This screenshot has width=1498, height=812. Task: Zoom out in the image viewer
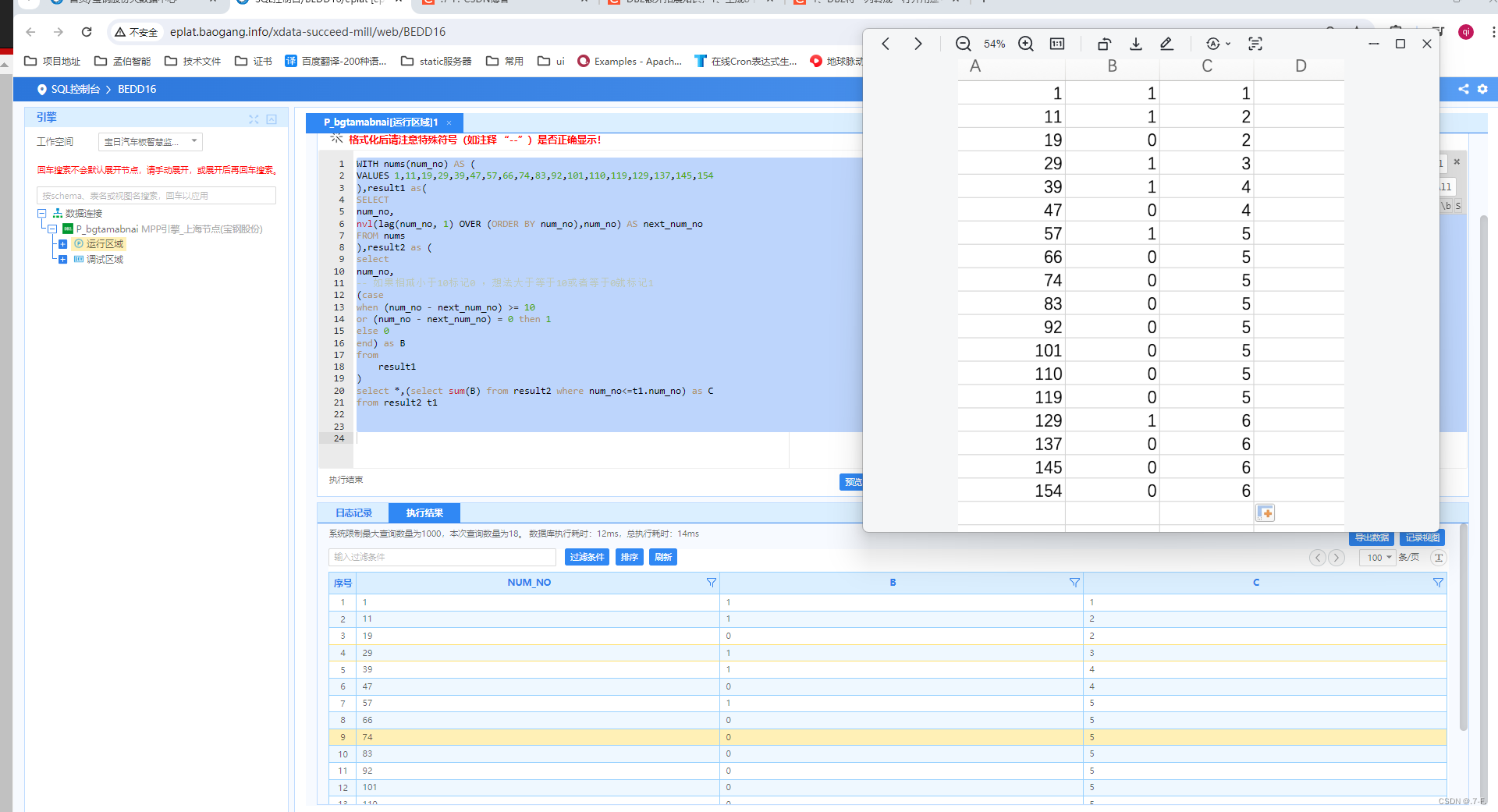964,44
